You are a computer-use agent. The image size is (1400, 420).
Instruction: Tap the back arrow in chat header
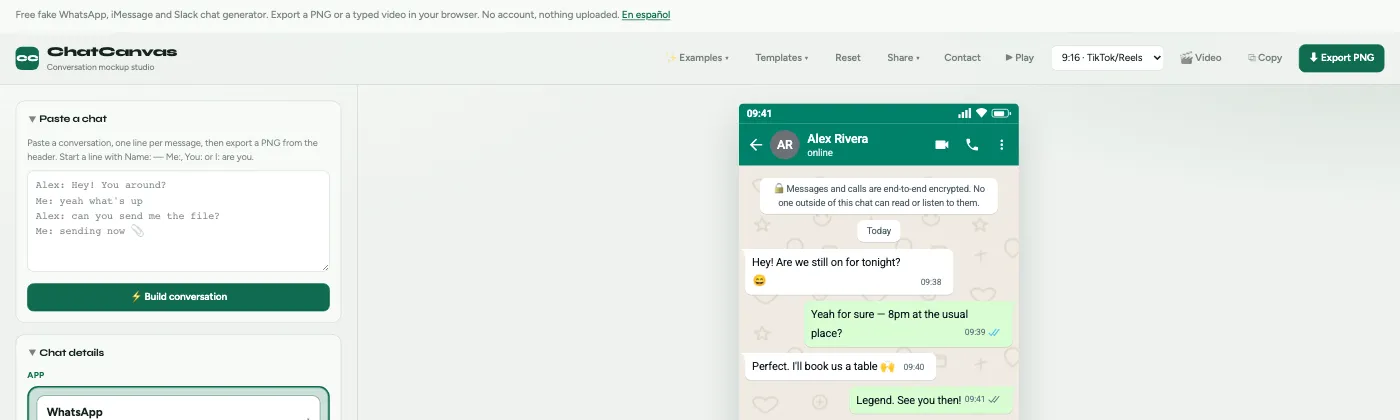[756, 145]
